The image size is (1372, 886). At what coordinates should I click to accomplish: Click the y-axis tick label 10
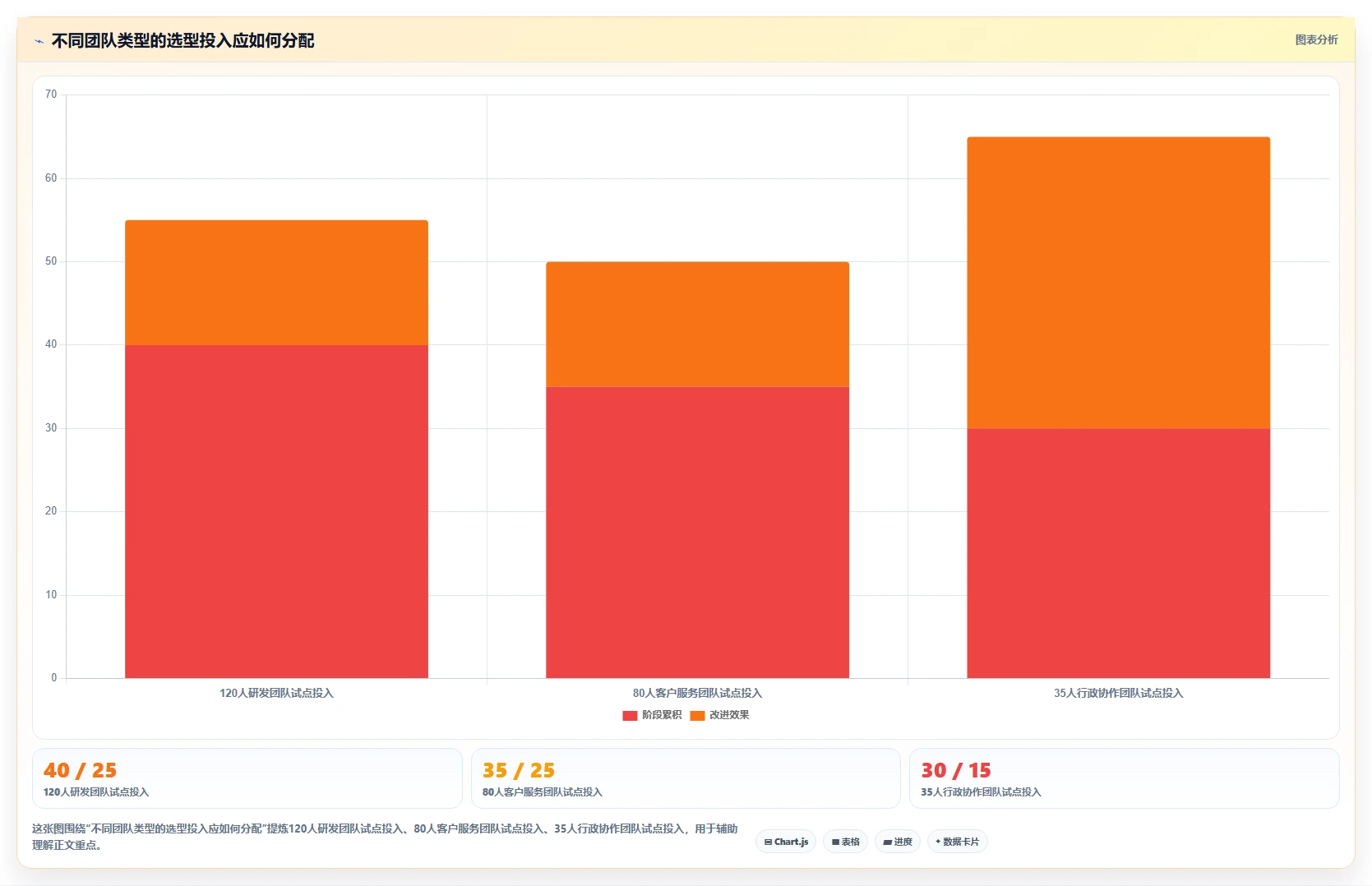(51, 595)
